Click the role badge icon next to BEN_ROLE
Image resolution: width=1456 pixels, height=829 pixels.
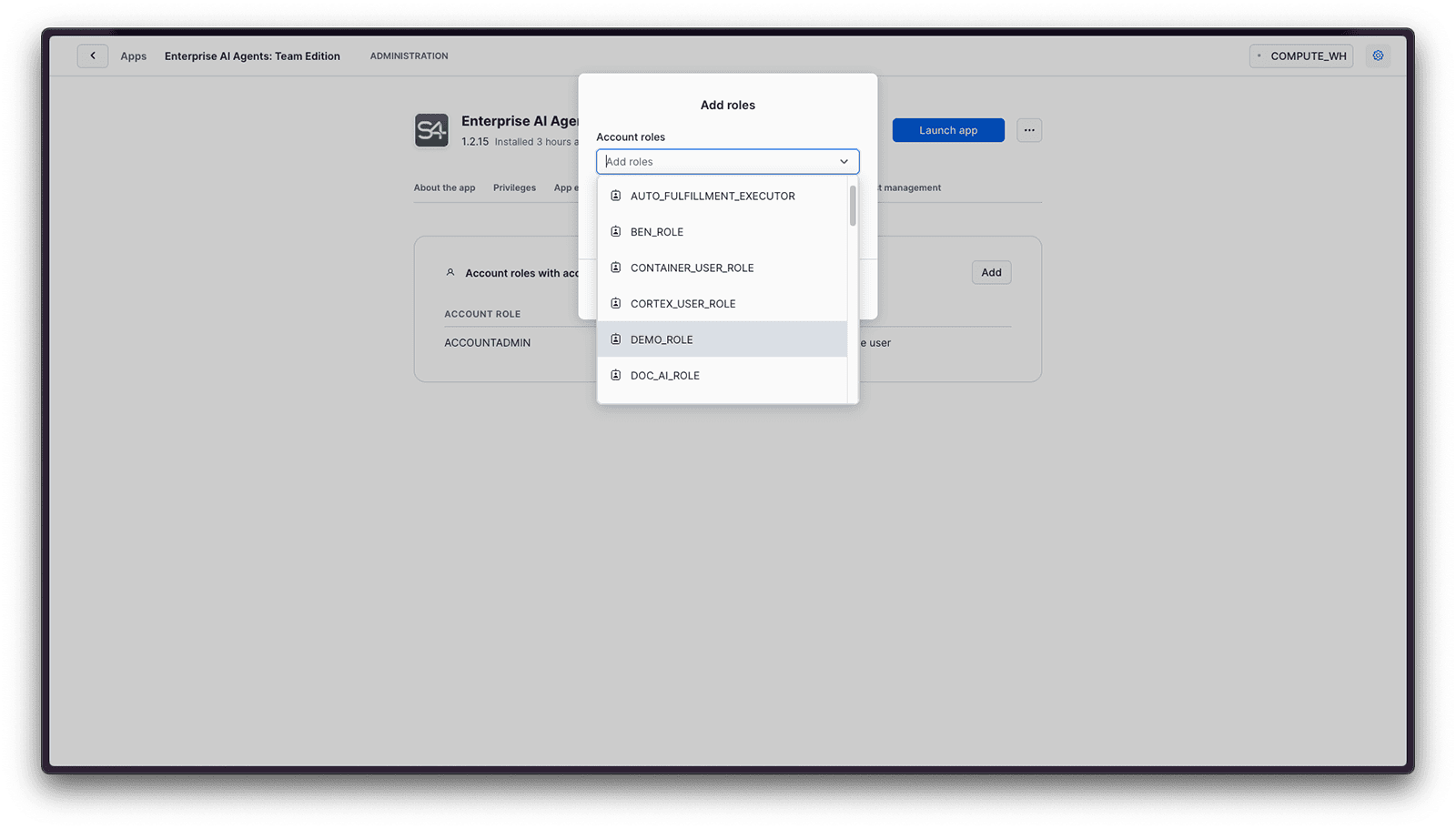(x=615, y=231)
